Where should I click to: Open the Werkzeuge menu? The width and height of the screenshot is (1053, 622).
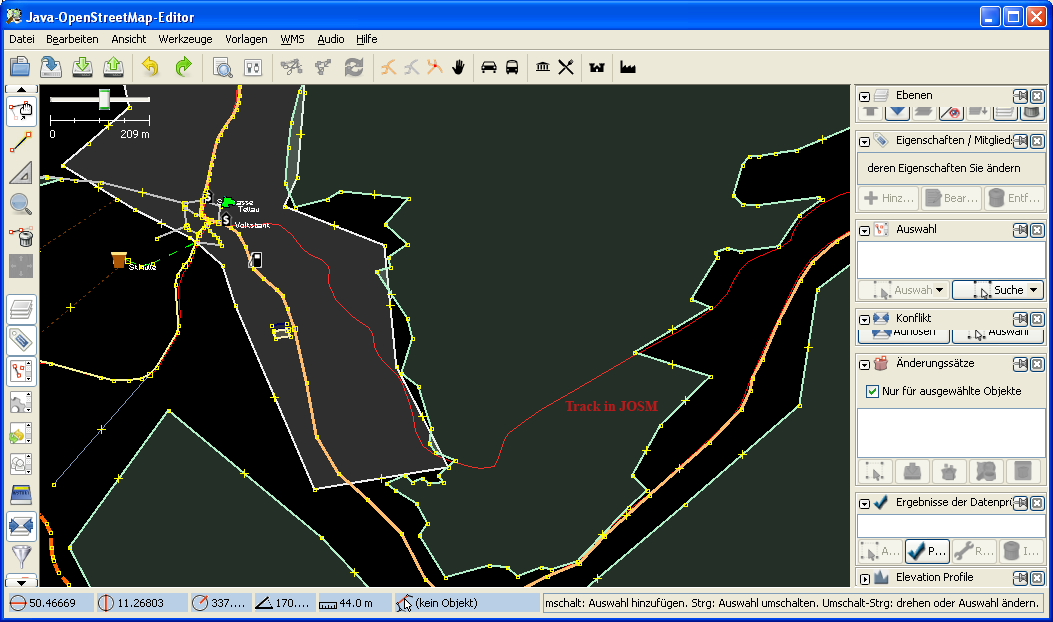click(x=185, y=39)
